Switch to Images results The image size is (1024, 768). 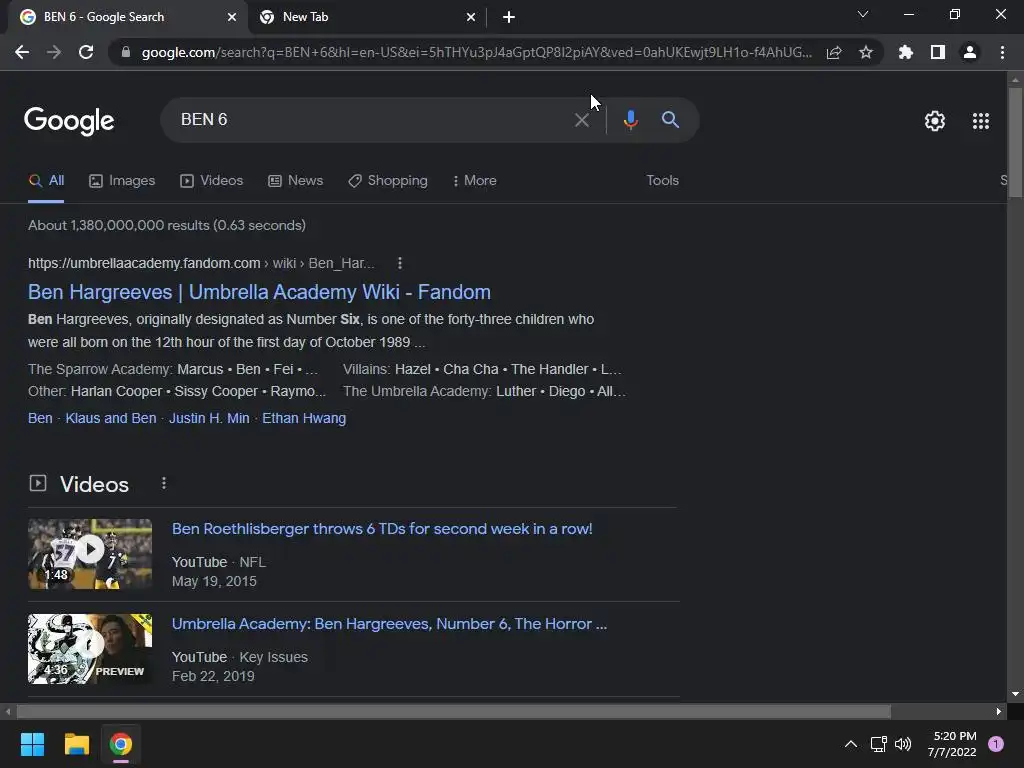click(x=122, y=180)
